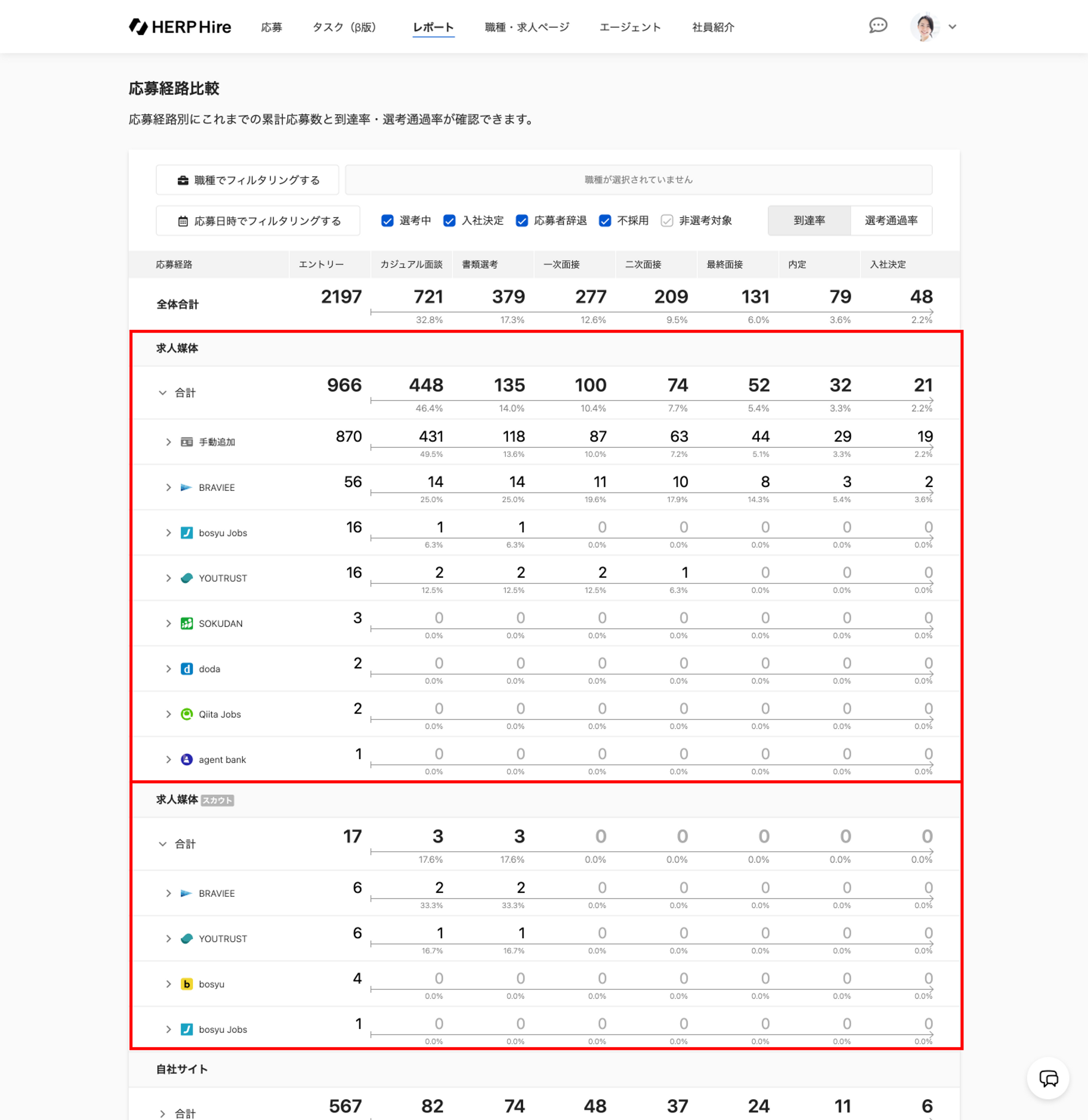This screenshot has height=1120, width=1088.
Task: Click the Qiita Jobs source icon
Action: [186, 714]
